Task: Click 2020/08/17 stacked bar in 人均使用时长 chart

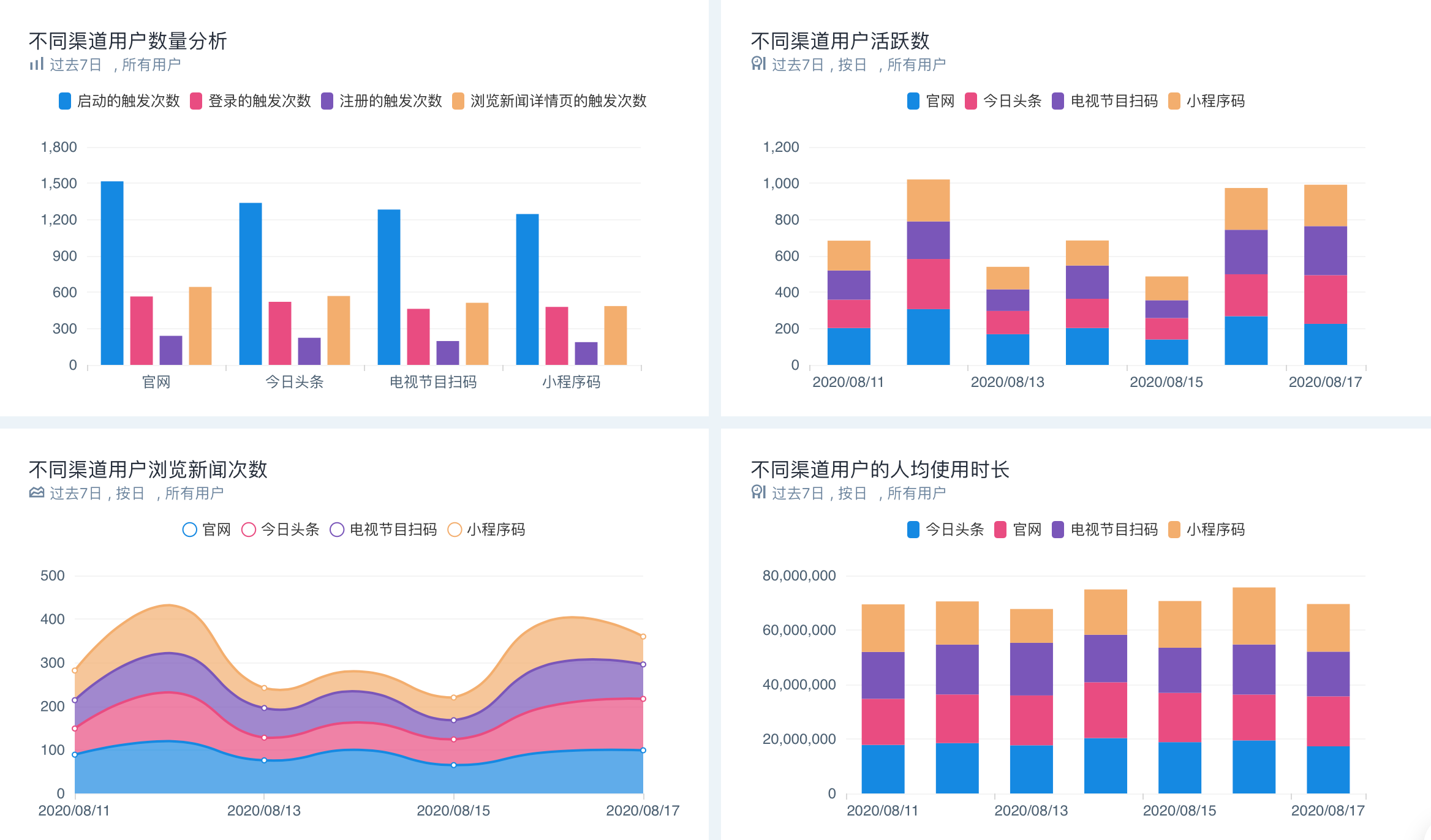Action: [x=1328, y=699]
